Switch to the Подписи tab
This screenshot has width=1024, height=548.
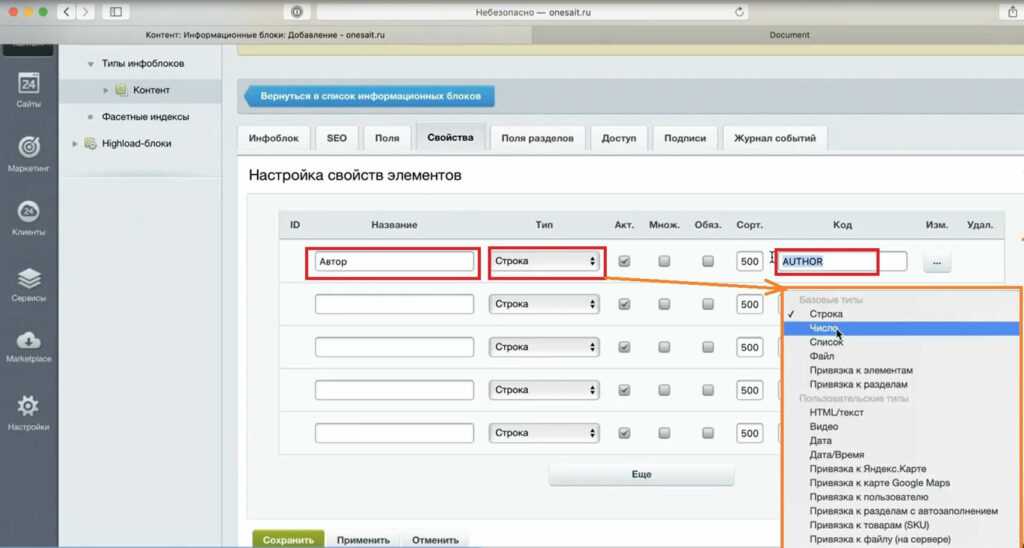point(685,138)
